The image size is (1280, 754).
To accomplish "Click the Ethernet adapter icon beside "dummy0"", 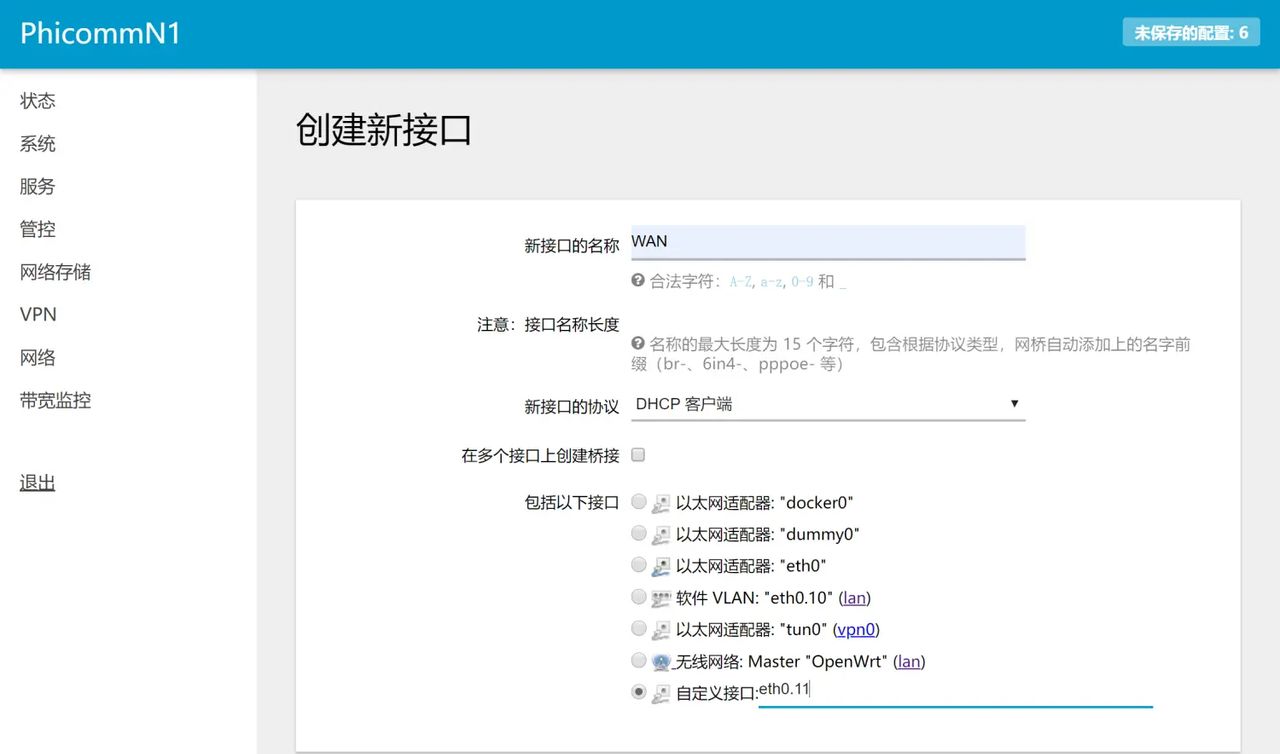I will 661,533.
